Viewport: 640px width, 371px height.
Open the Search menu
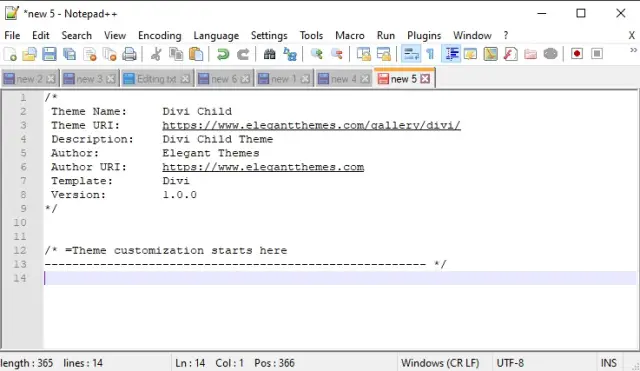(x=77, y=36)
